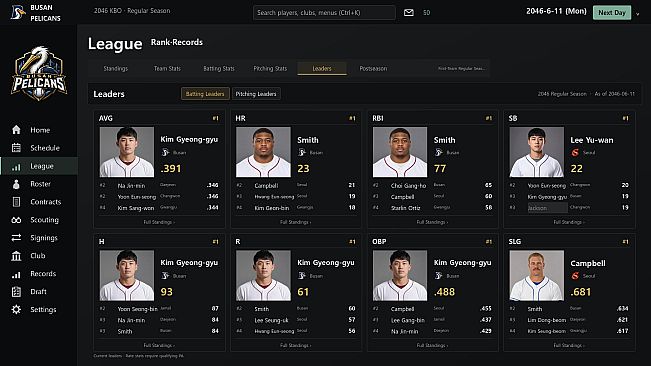Click Lee Yu-wan name in SB card
Image resolution: width=651 pixels, height=366 pixels.
592,140
